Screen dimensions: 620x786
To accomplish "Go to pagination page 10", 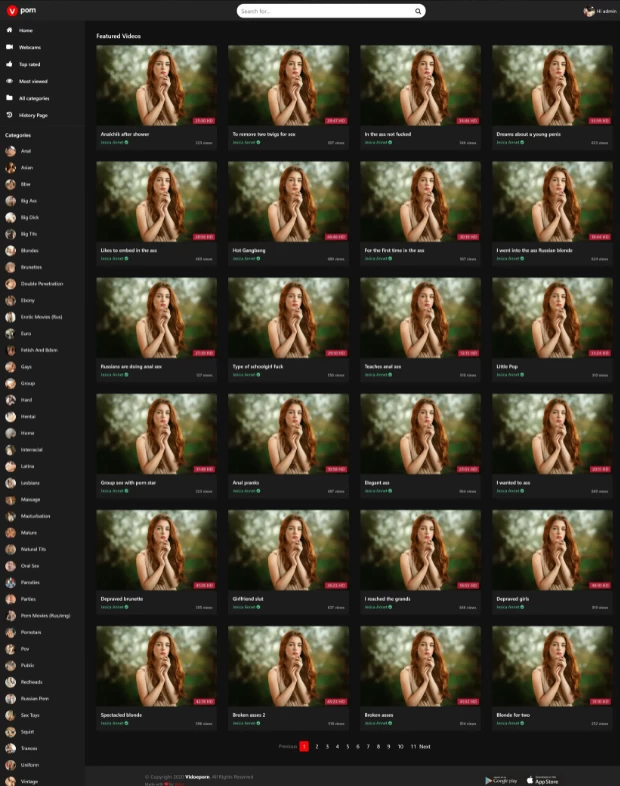I will [x=400, y=746].
